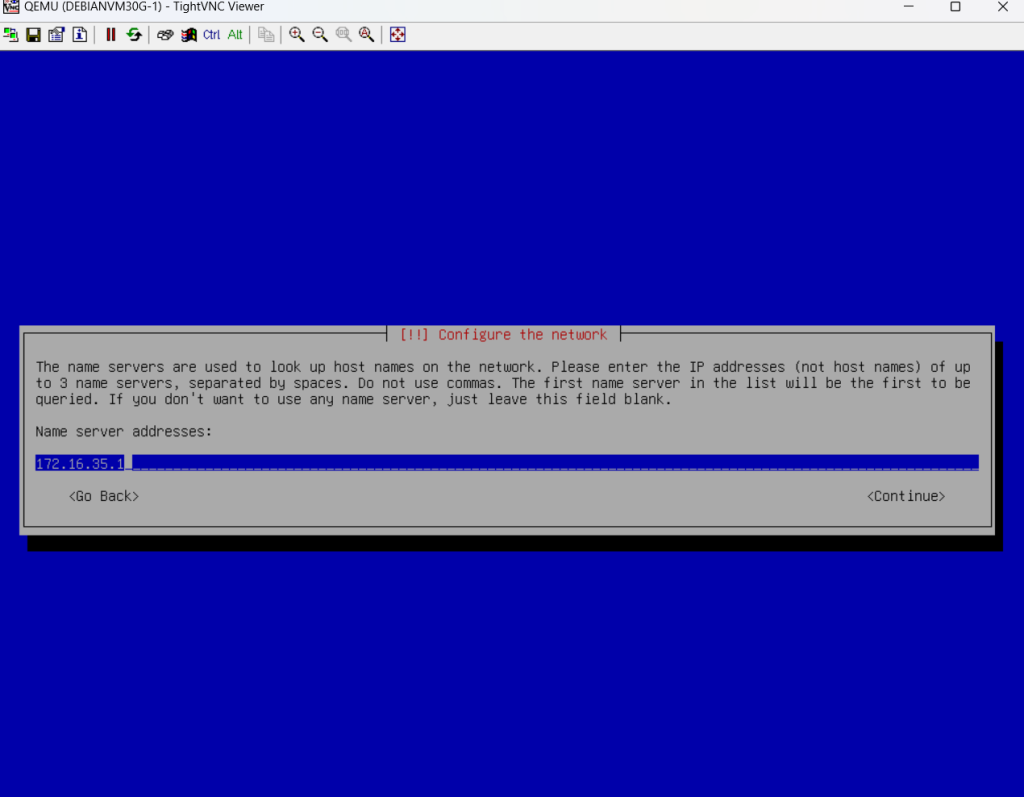Open the TightVNC window system menu icon
Screen dimensions: 1024x797
[11, 7]
